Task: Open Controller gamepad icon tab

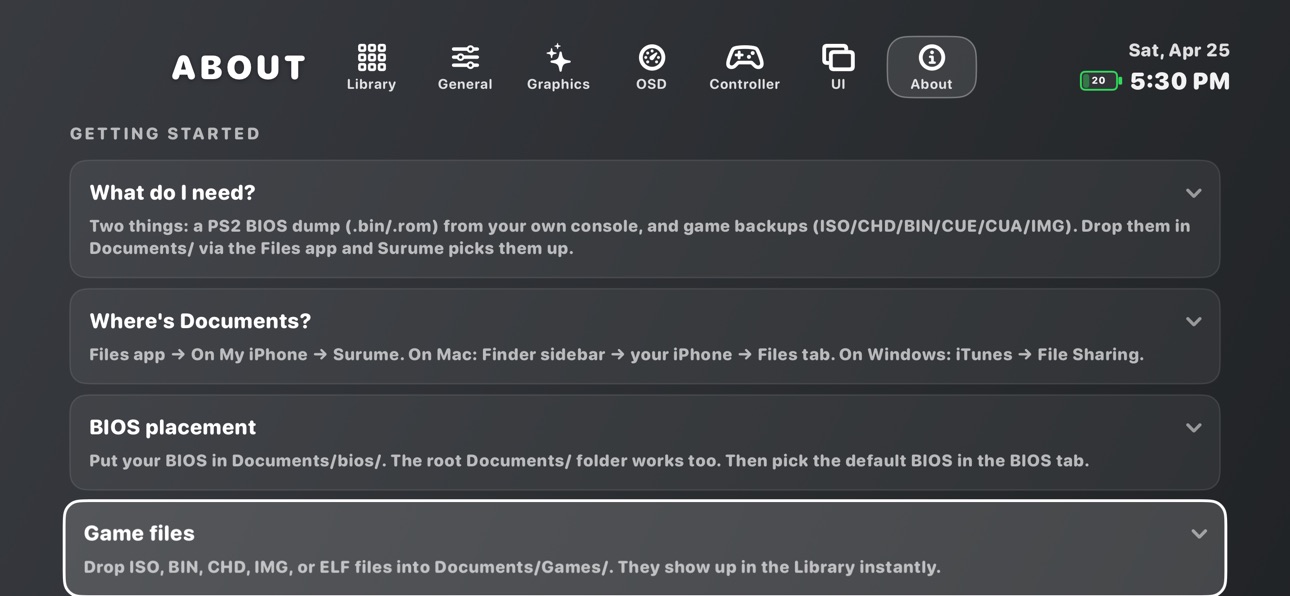Action: pos(744,67)
